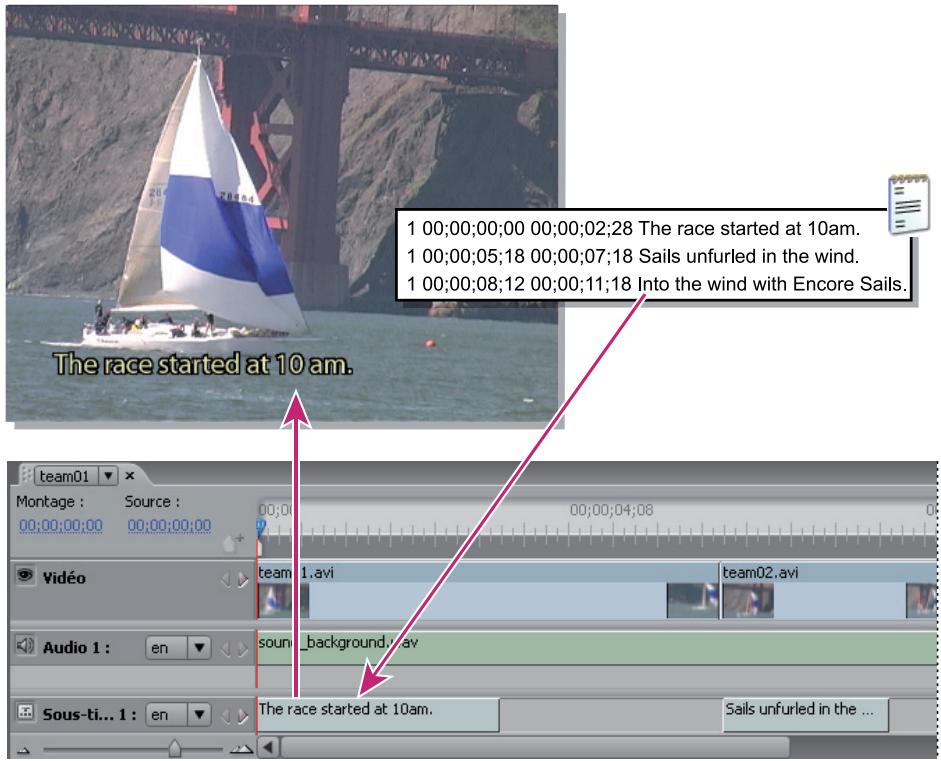The width and height of the screenshot is (941, 761).
Task: Mute Audio 1 with the speaker icon
Action: pyautogui.click(x=26, y=643)
